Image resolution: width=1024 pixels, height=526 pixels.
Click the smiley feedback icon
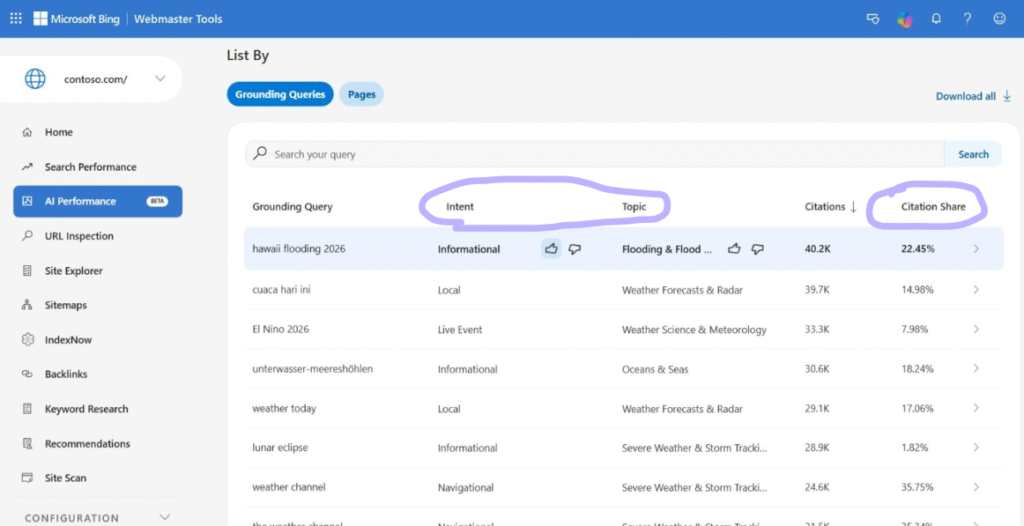coord(999,19)
